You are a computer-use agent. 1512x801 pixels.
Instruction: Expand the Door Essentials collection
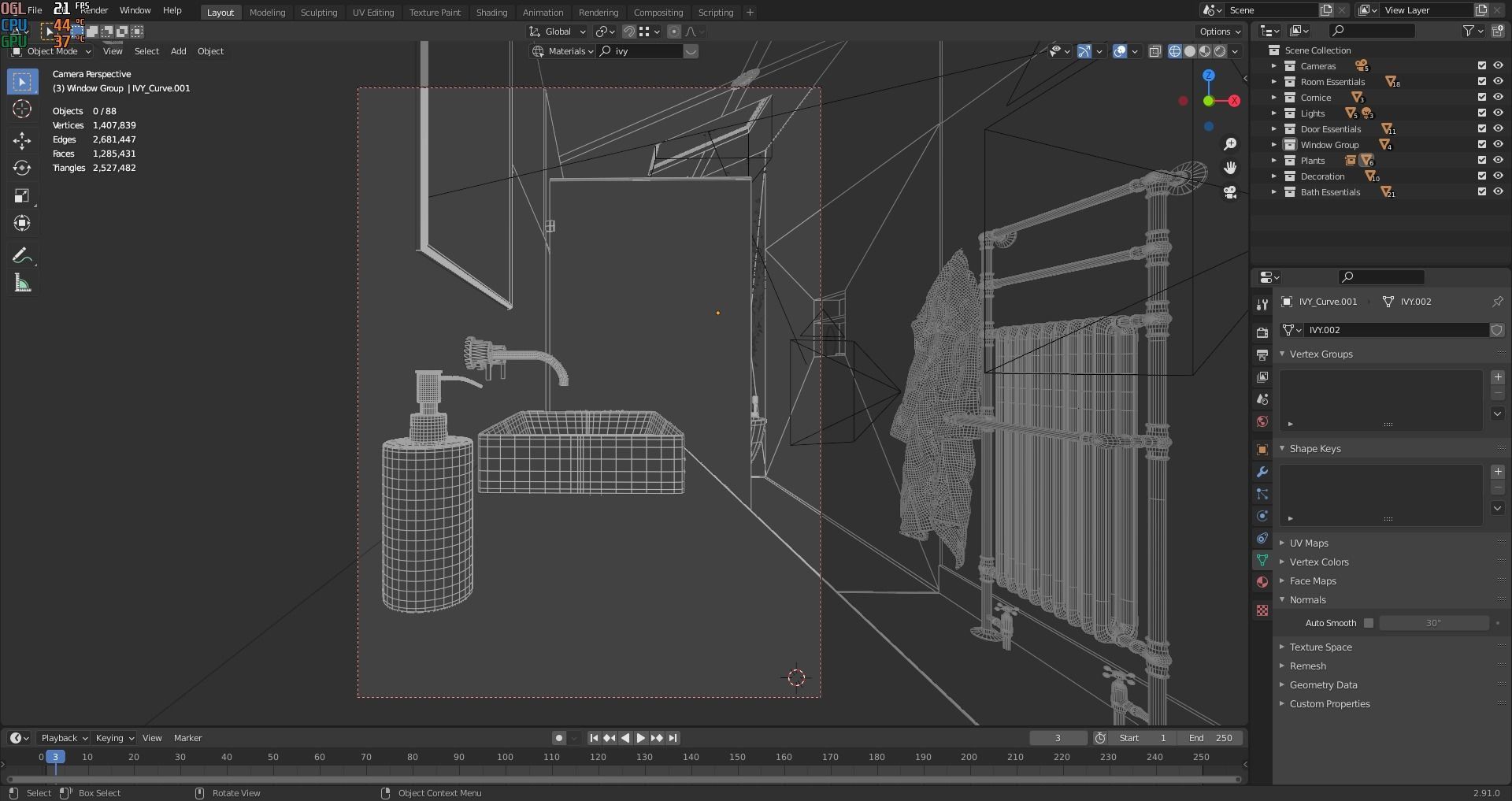1273,129
